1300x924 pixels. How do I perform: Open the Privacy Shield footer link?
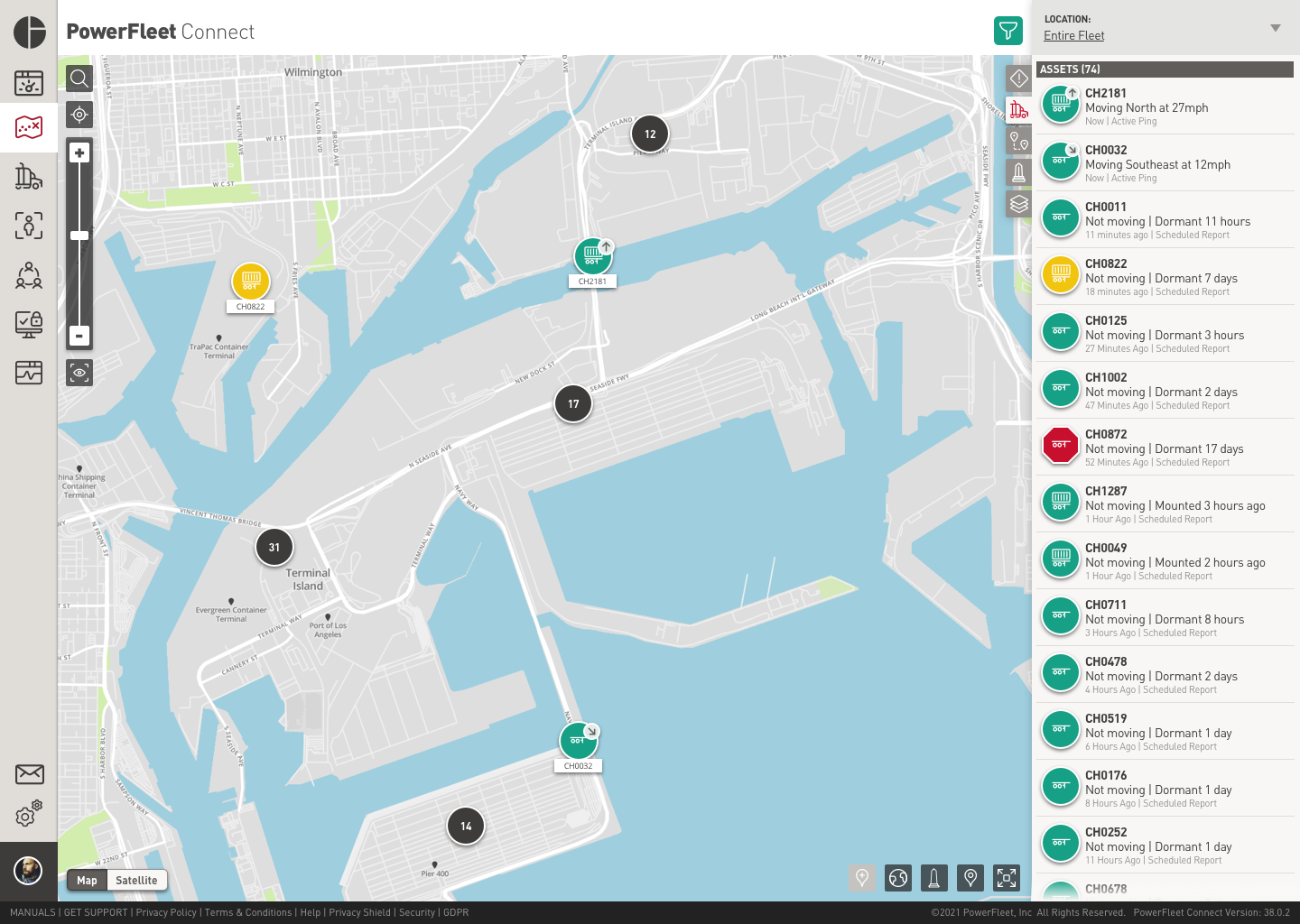(360, 912)
